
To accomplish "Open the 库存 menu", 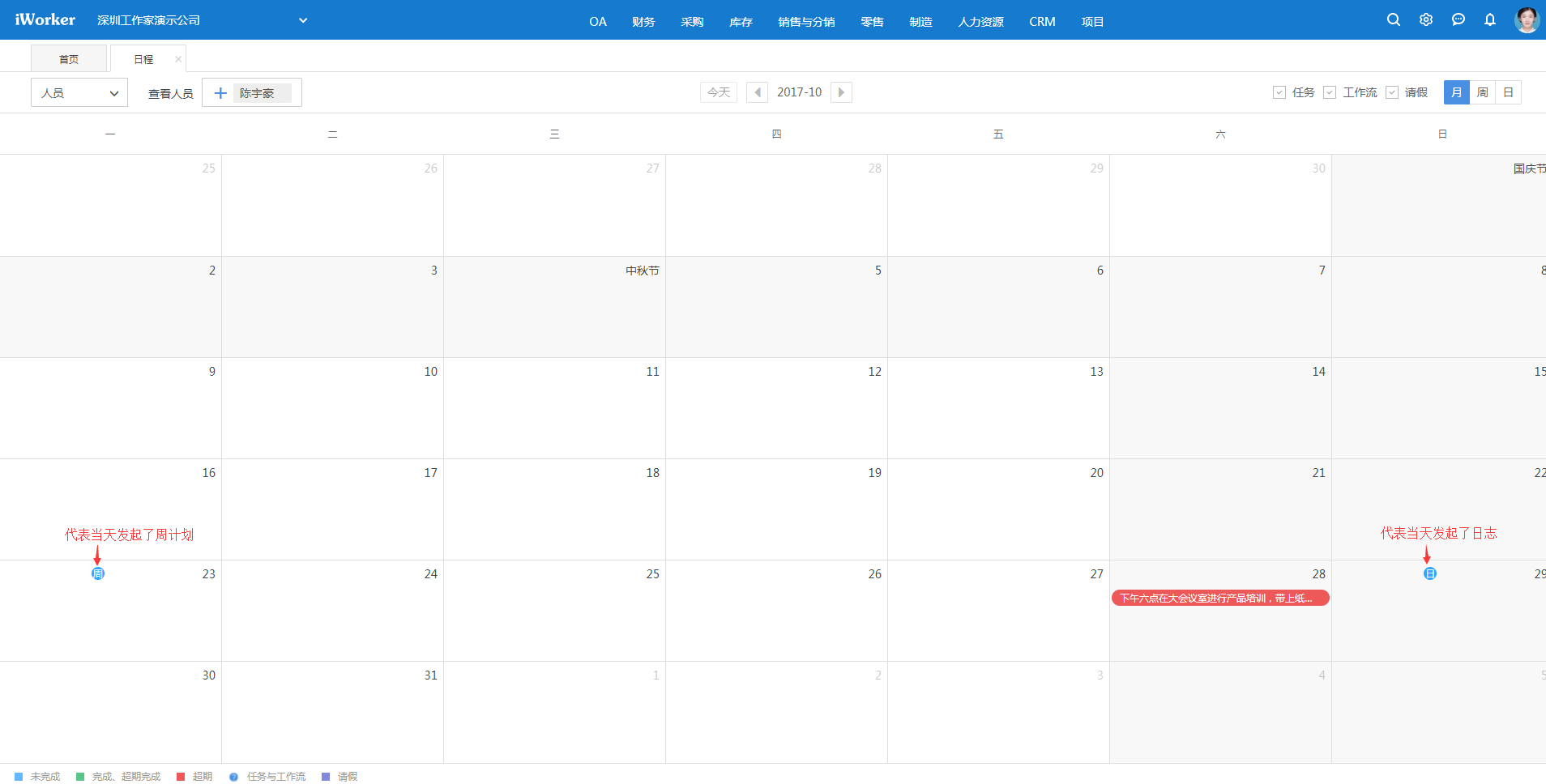I will [x=741, y=22].
